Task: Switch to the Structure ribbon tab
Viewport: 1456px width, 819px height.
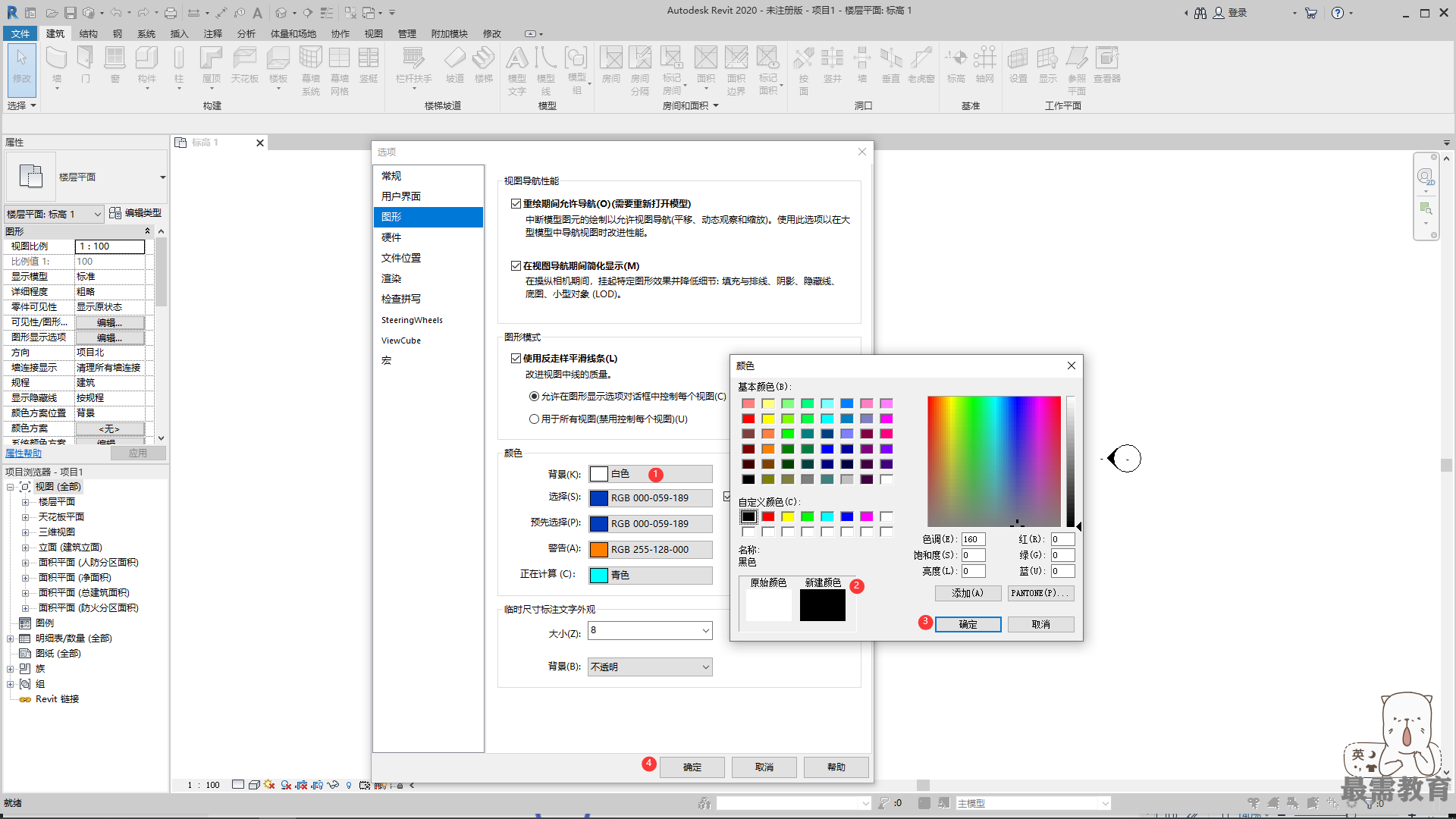Action: tap(88, 33)
